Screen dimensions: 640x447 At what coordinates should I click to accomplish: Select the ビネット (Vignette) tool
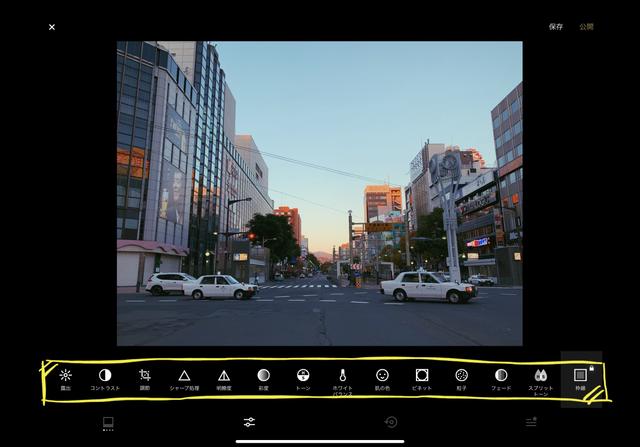(x=422, y=380)
